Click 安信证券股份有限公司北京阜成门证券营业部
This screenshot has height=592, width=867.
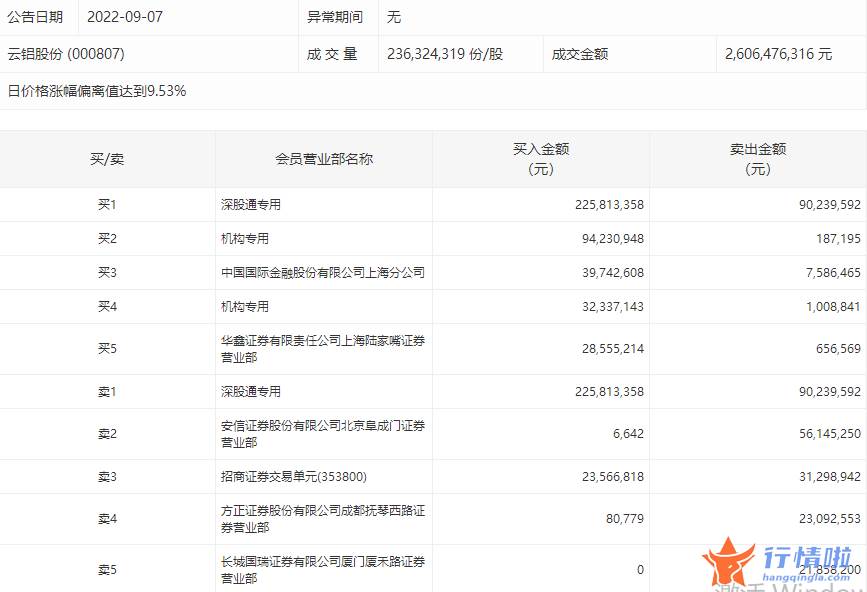click(x=323, y=434)
